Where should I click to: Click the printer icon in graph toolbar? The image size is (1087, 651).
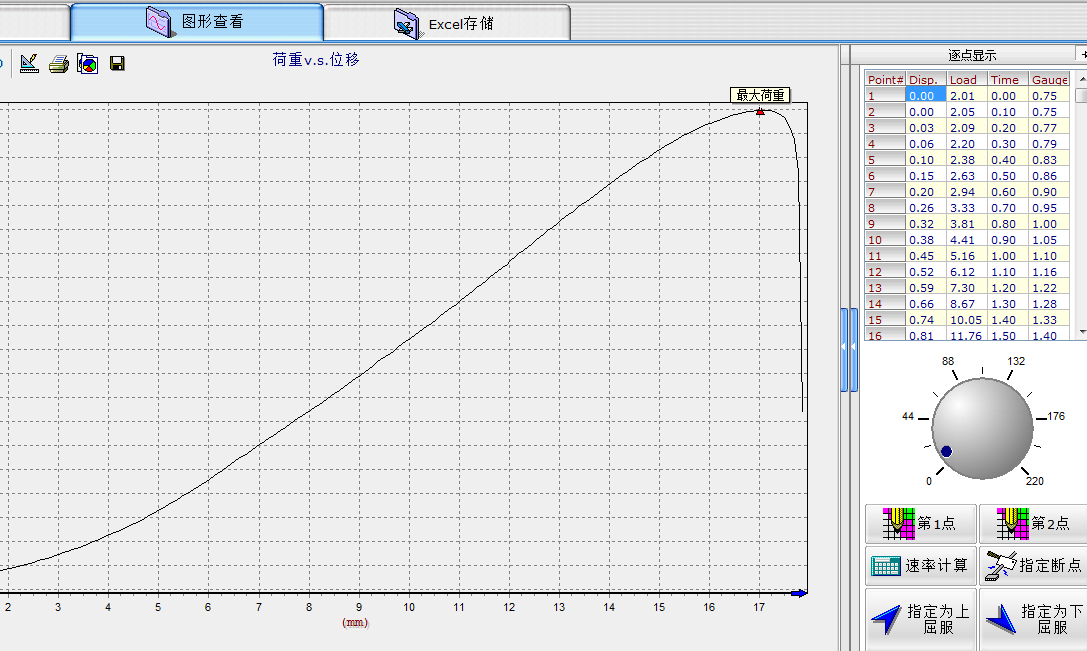click(59, 64)
